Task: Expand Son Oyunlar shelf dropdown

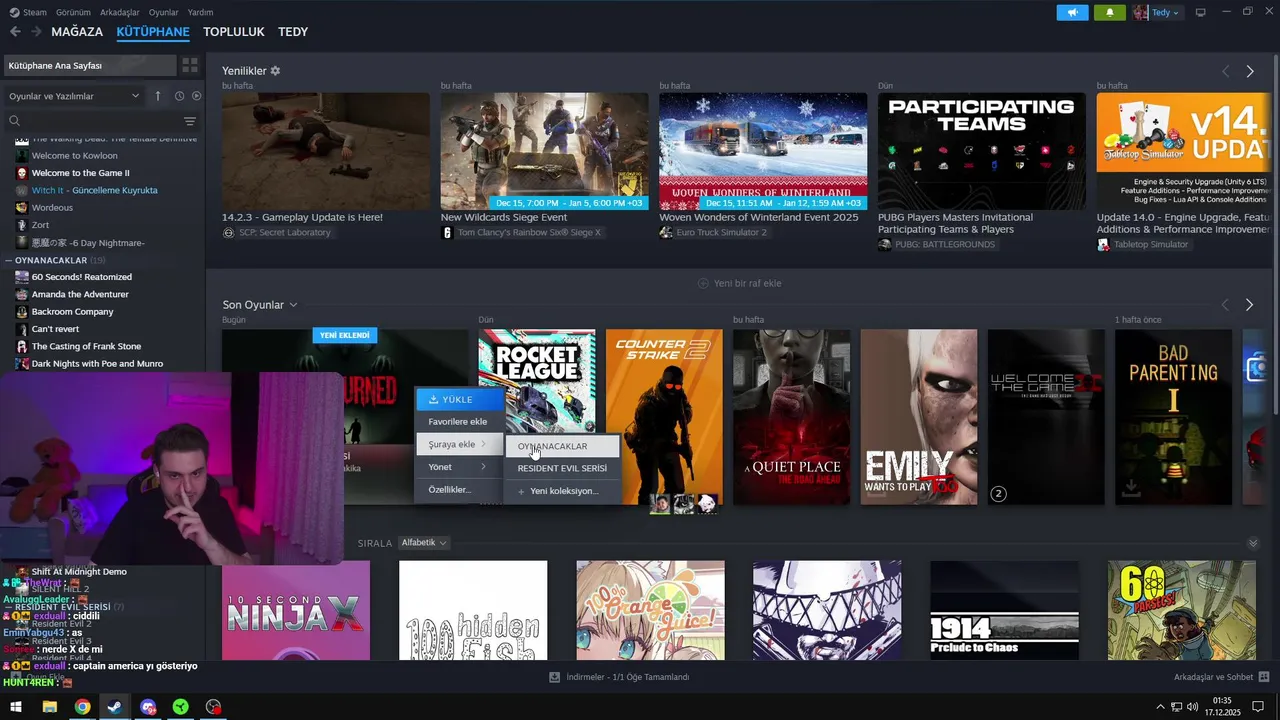Action: tap(260, 305)
